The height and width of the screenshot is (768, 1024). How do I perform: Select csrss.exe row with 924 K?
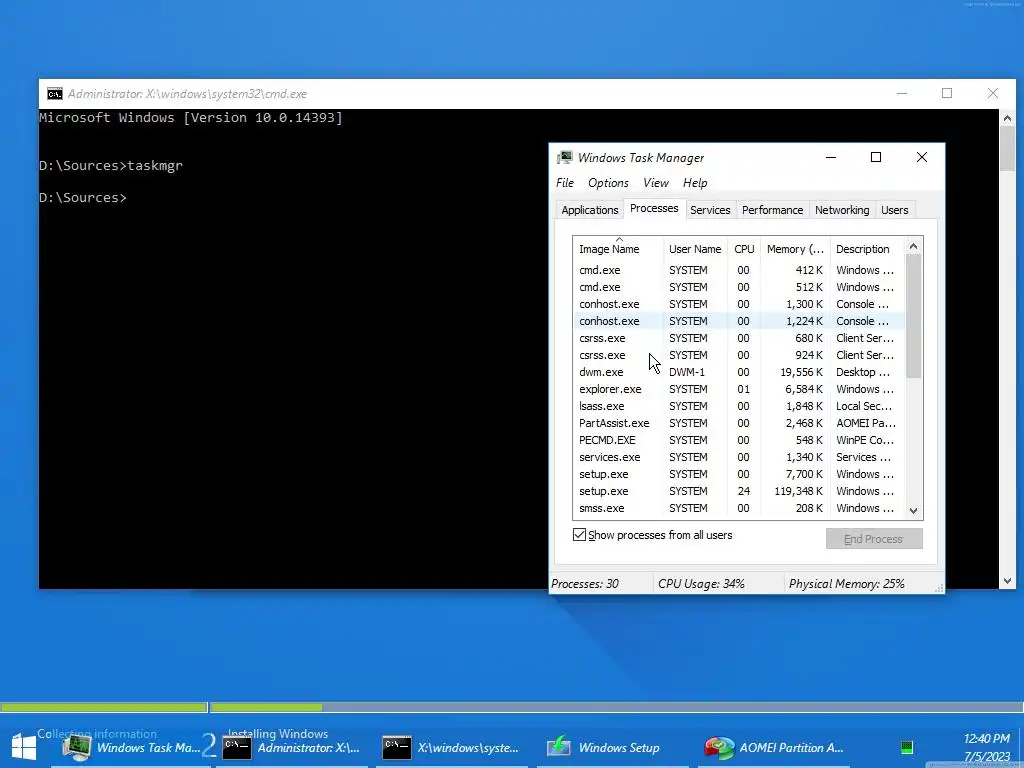tap(739, 355)
